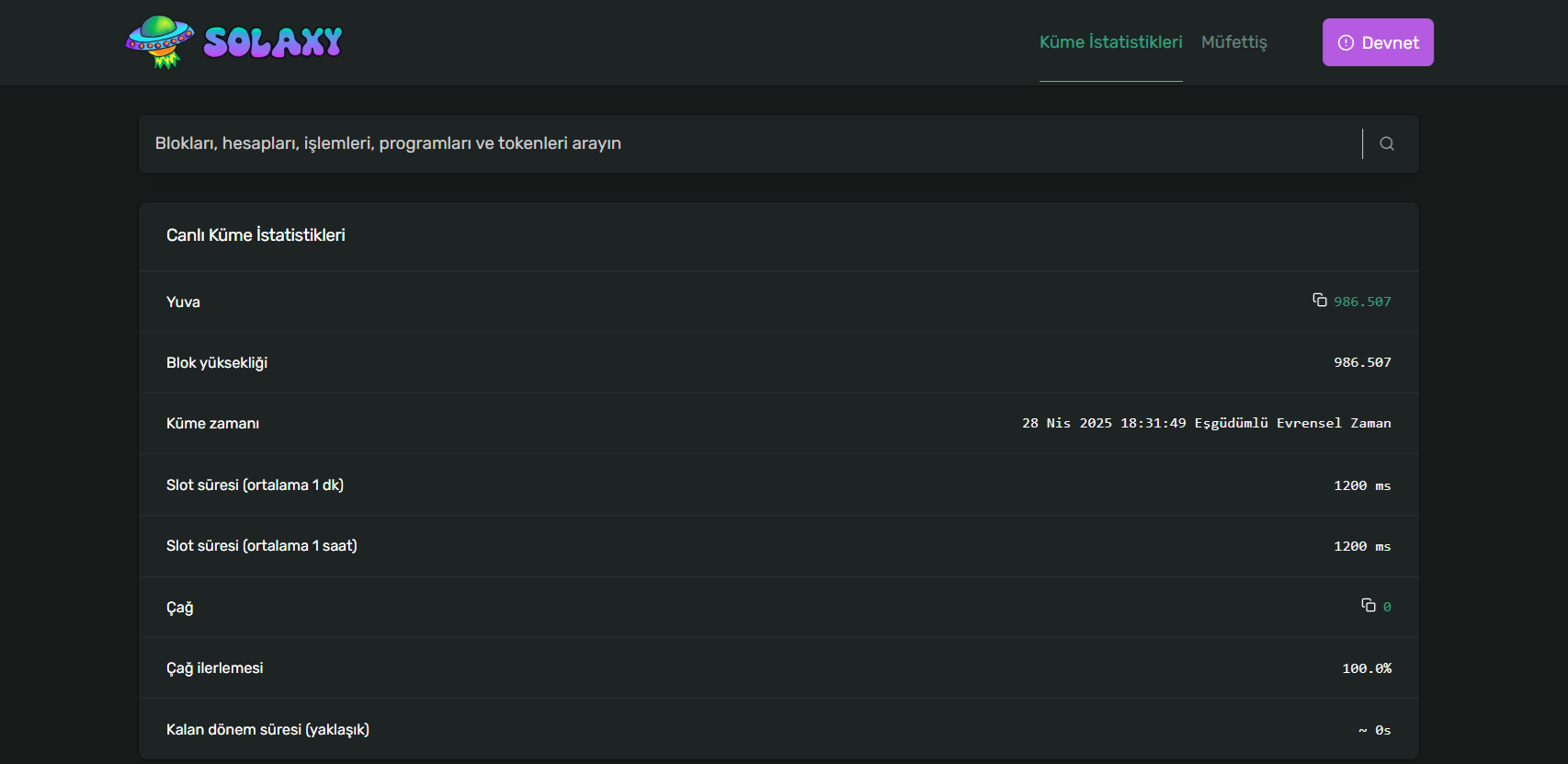
Task: Open the green Yuva slot link 986.507
Action: [1363, 302]
